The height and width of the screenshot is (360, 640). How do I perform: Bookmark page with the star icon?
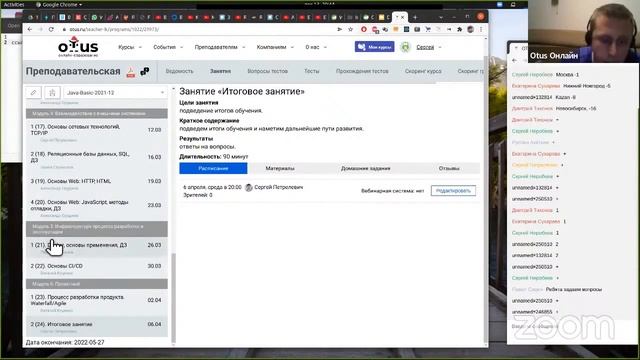point(350,29)
